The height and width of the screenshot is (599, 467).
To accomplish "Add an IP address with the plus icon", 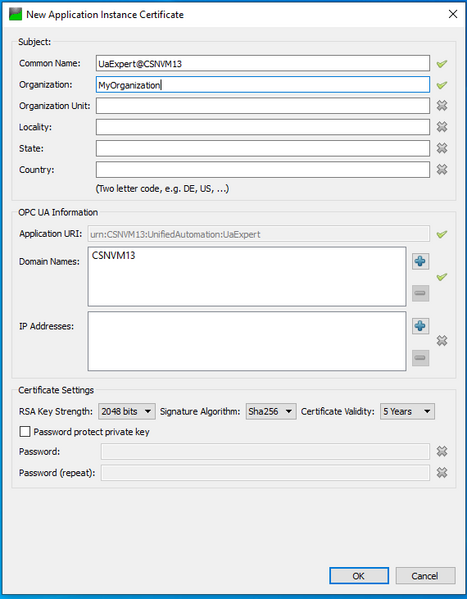I will click(420, 326).
